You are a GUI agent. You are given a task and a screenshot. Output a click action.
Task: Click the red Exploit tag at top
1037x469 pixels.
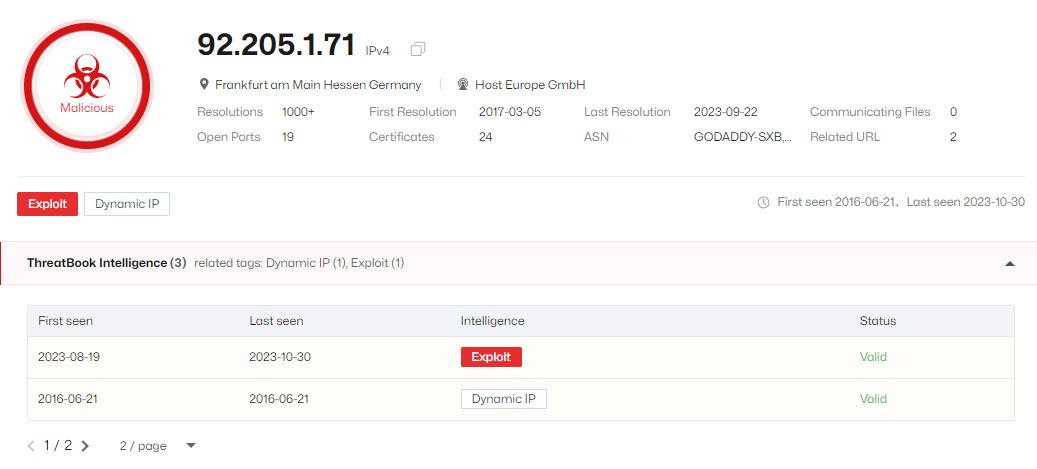48,204
